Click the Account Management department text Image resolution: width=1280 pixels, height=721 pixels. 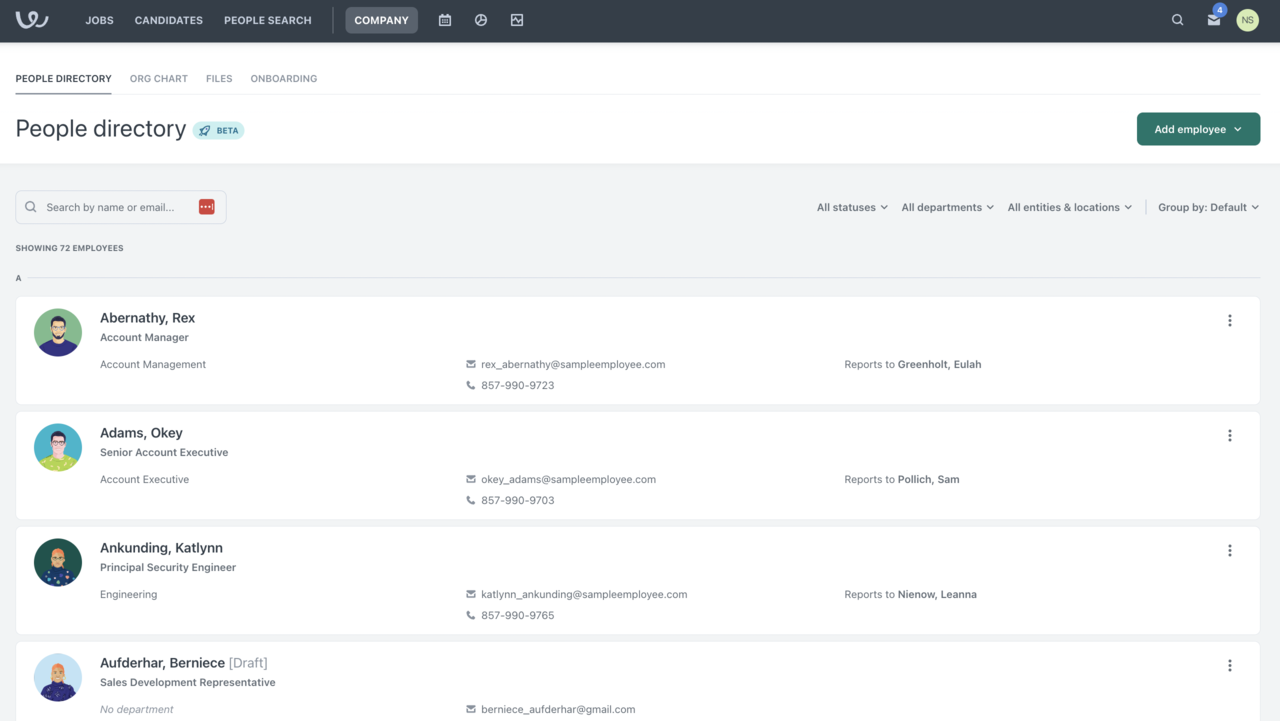coord(153,365)
